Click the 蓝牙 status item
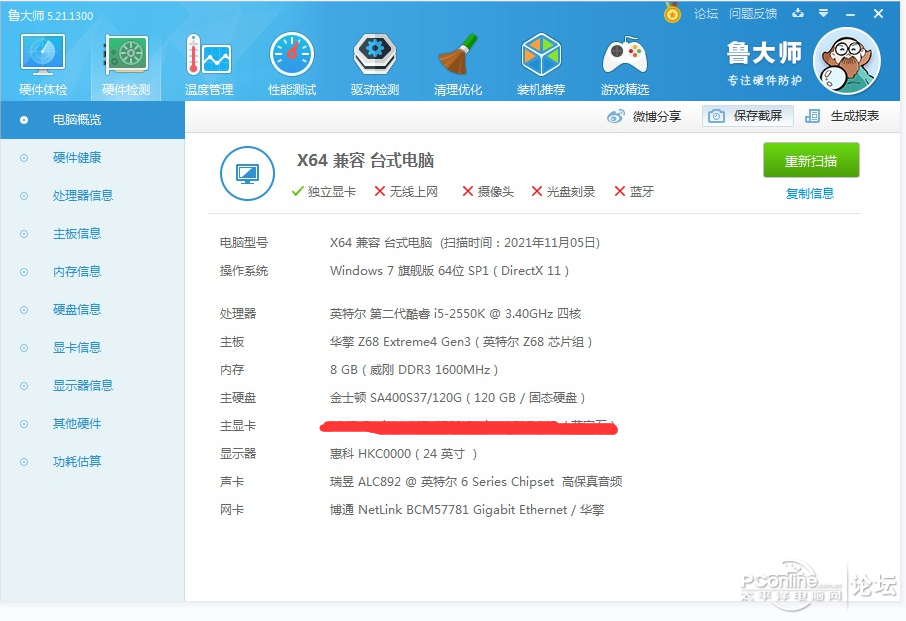Viewport: 906px width, 621px height. [x=634, y=192]
